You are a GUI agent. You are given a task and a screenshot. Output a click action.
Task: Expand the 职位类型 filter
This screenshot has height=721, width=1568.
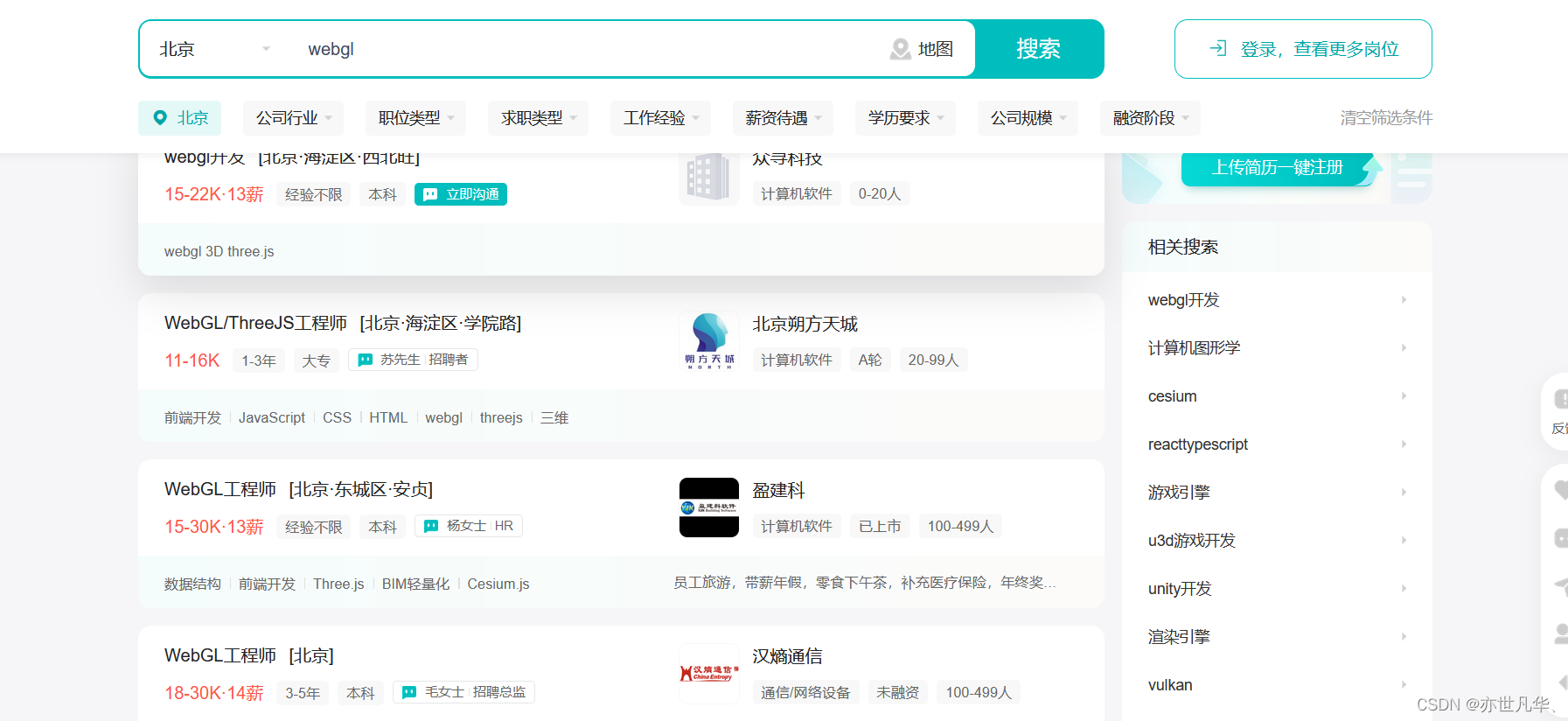coord(415,118)
